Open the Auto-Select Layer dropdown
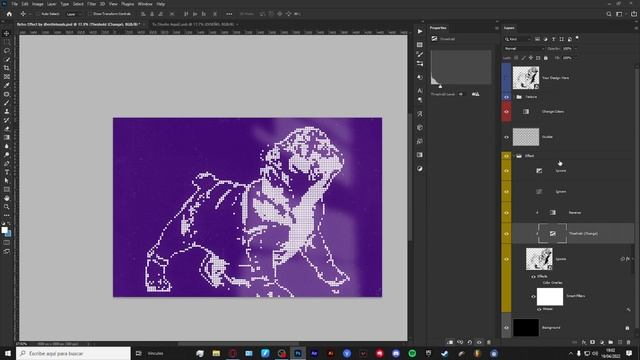 73,14
